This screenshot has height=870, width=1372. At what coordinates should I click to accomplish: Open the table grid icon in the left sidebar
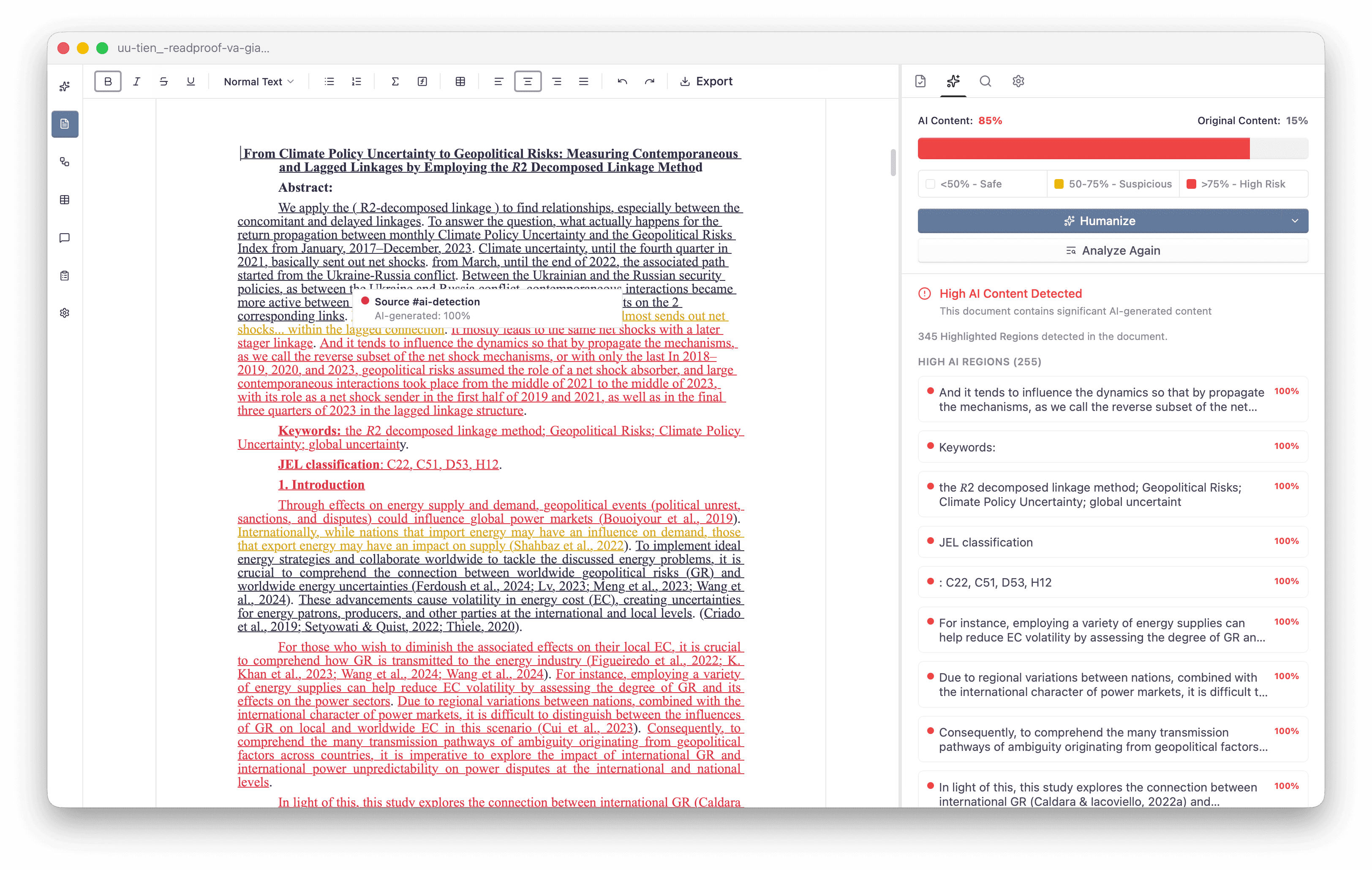click(64, 200)
